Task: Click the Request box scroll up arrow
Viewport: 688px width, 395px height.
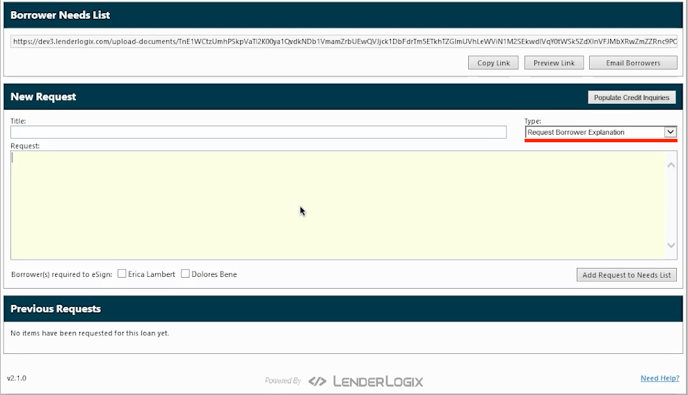Action: click(x=671, y=165)
